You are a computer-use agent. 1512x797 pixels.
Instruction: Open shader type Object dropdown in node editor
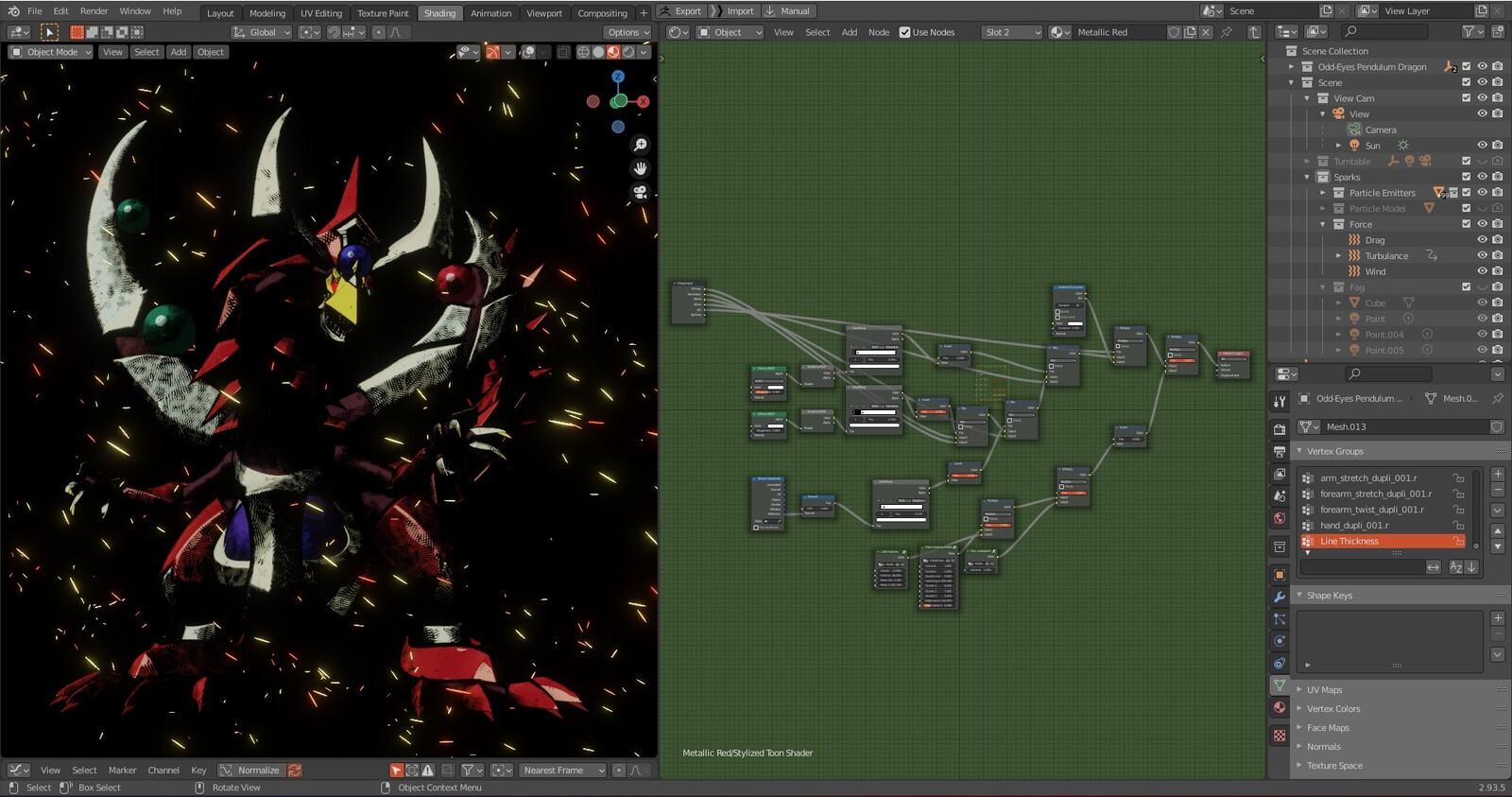pyautogui.click(x=730, y=32)
